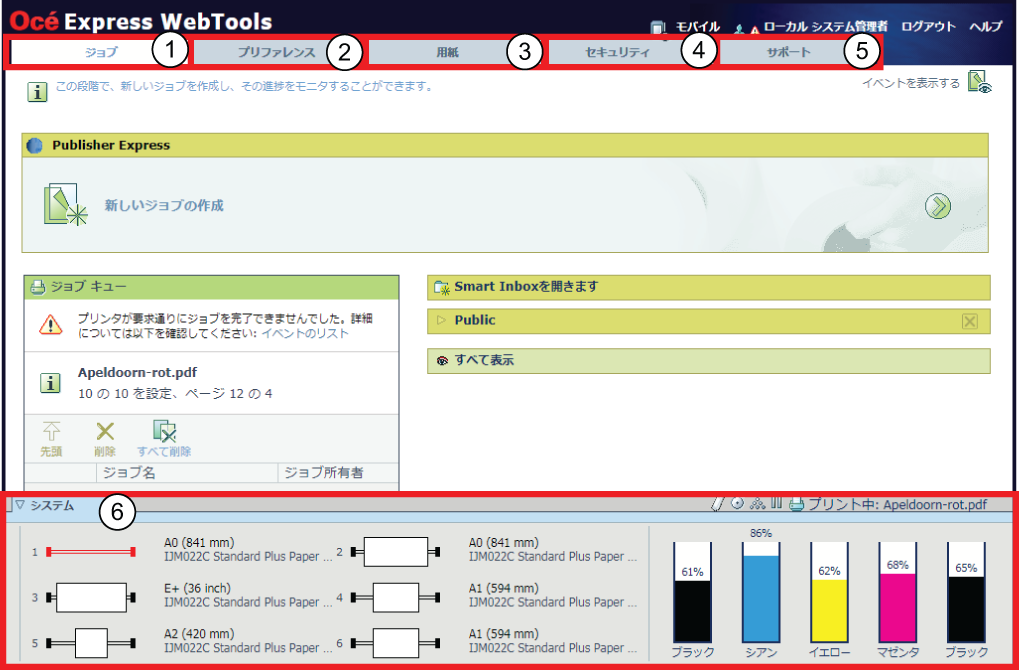Click the Publisher Express globe icon
This screenshot has height=670, width=1019.
click(34, 146)
